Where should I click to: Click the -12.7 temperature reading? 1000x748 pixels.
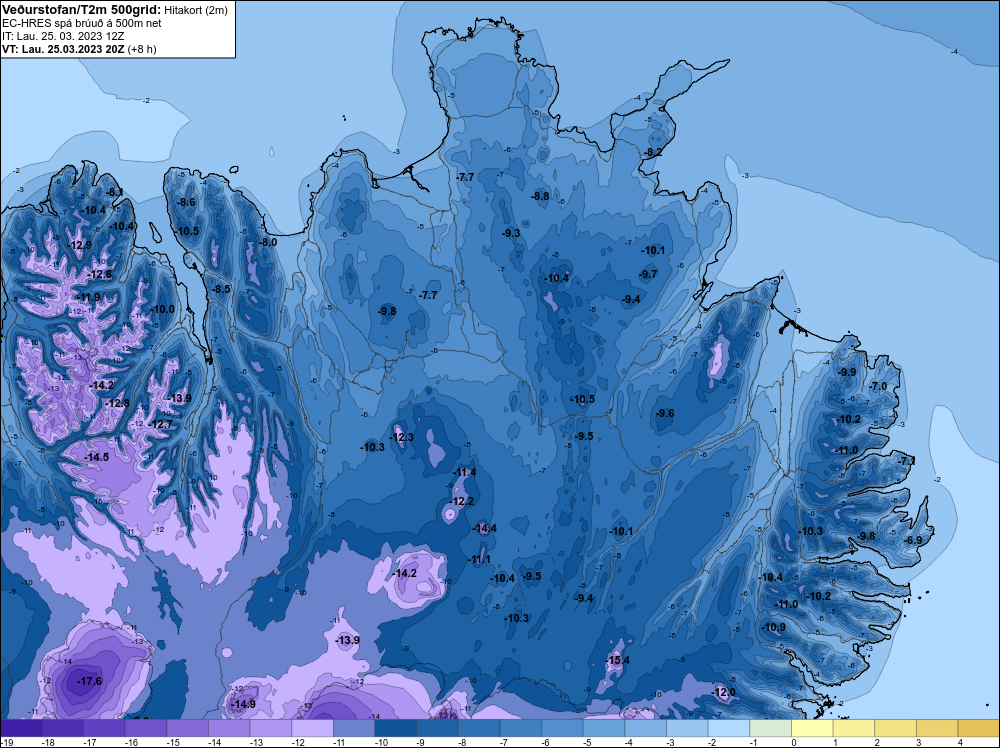coord(161,424)
